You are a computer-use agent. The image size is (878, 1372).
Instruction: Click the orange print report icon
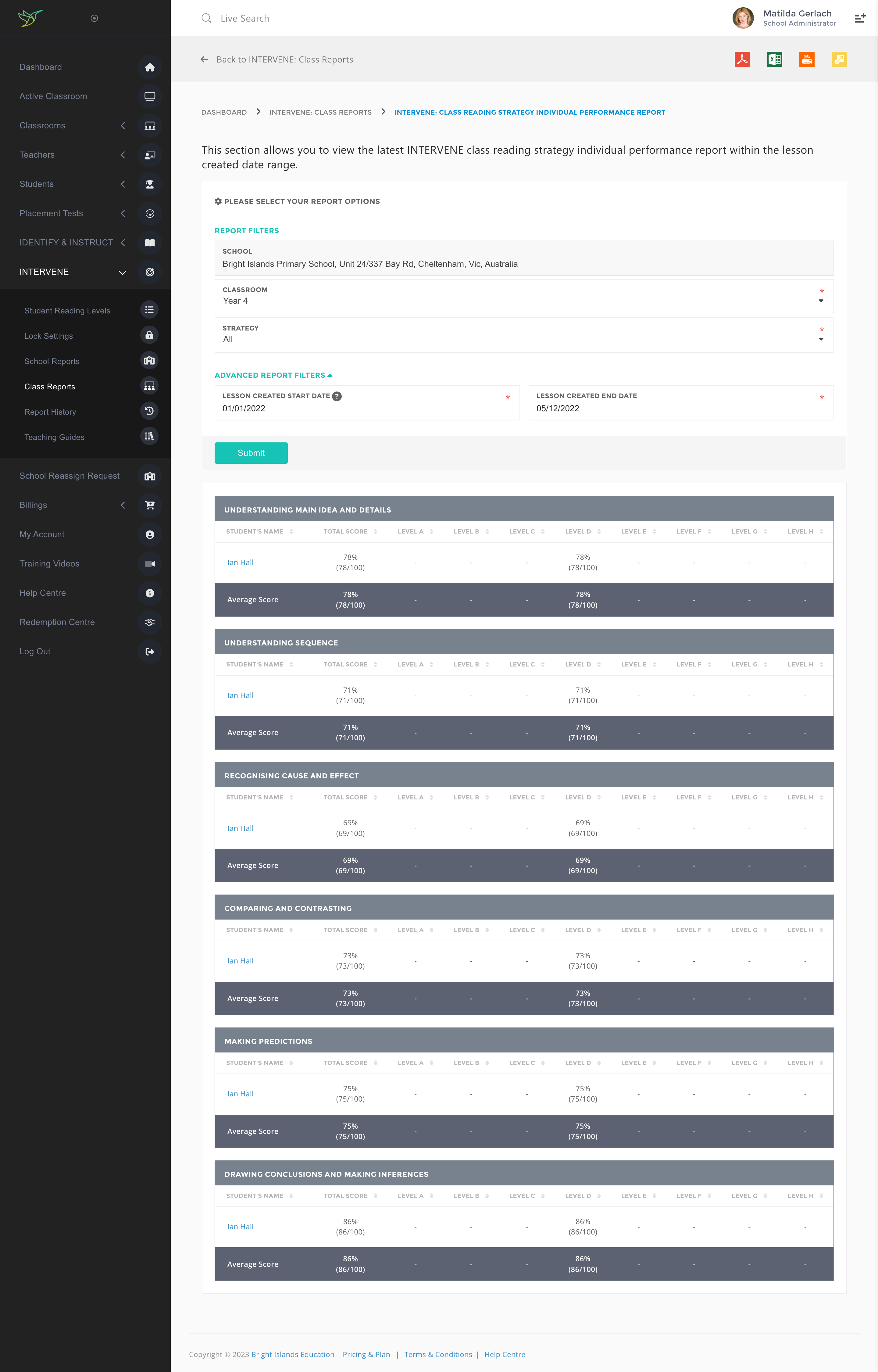click(807, 59)
